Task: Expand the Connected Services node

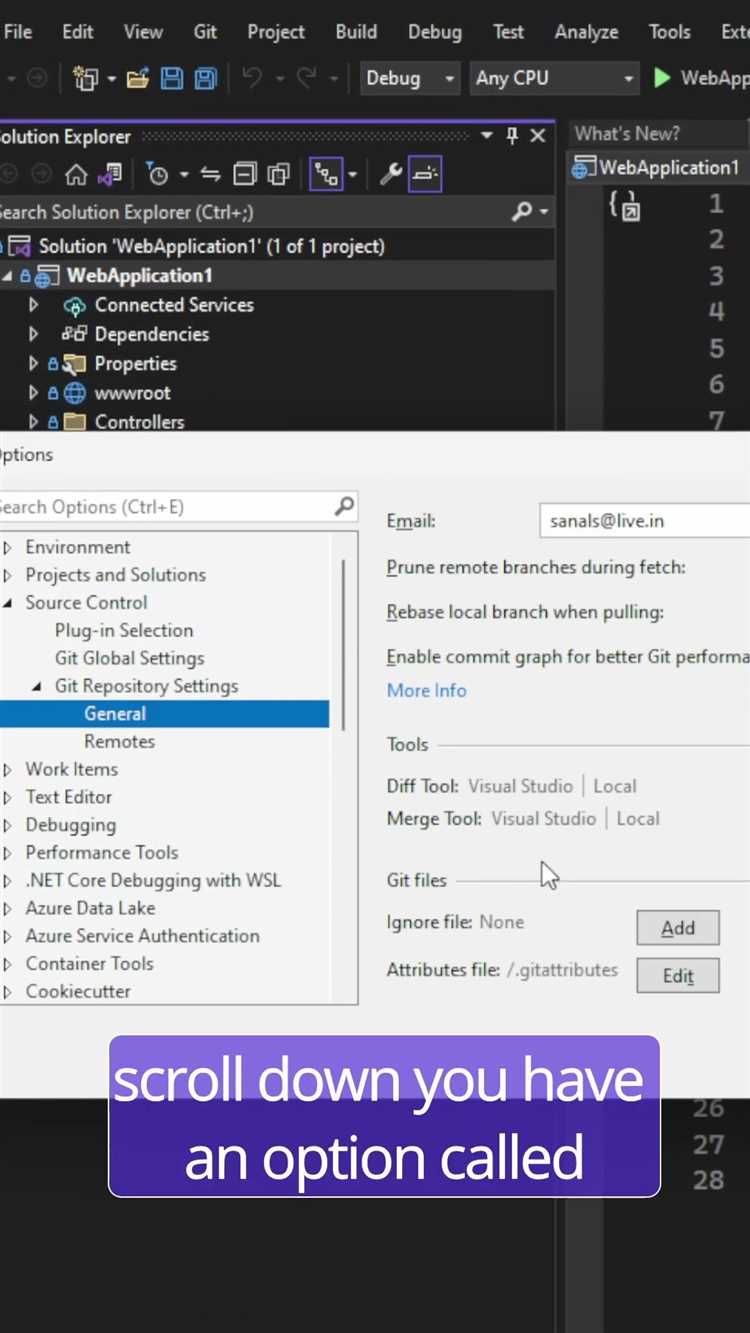Action: 33,305
